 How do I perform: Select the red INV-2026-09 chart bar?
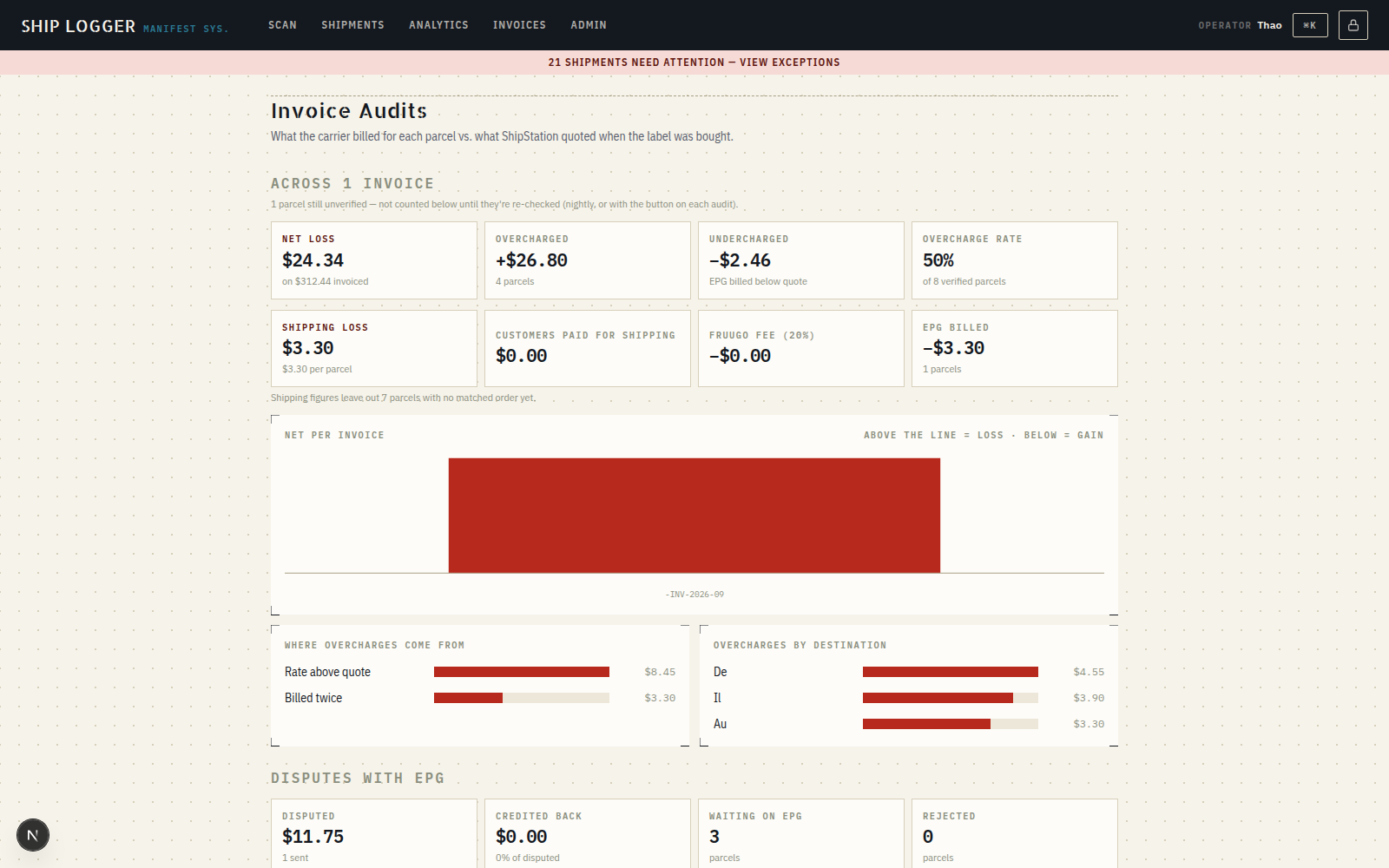pos(694,516)
